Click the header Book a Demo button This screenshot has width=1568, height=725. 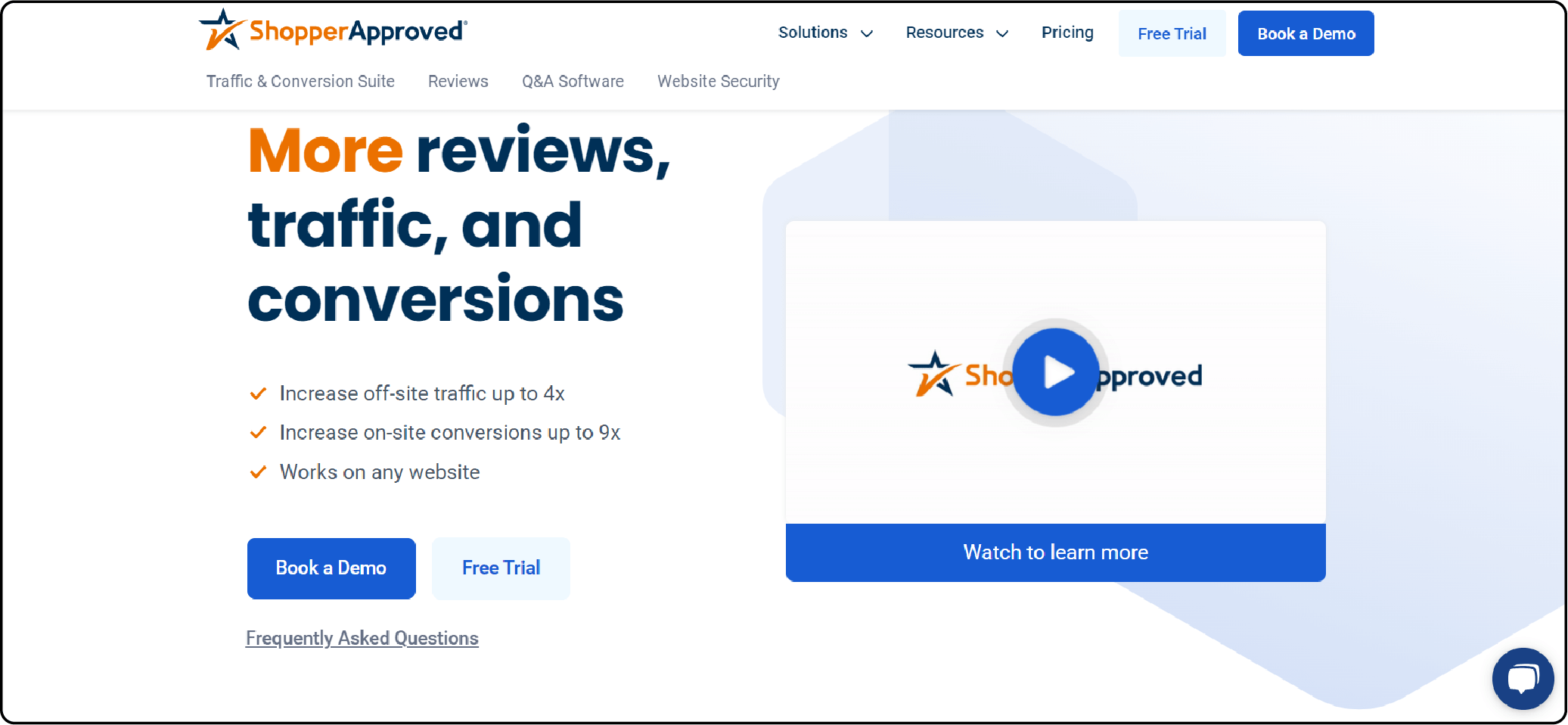point(1306,33)
